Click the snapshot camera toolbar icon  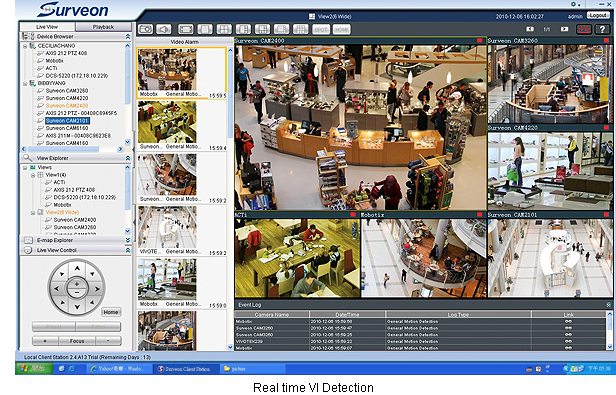(x=146, y=29)
